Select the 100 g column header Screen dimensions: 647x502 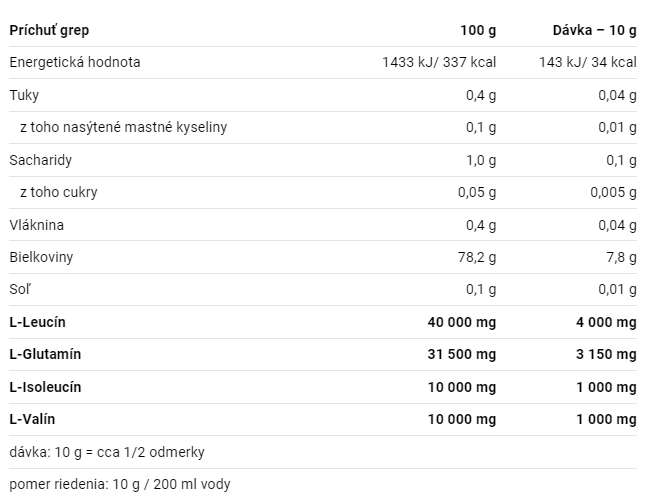tap(478, 30)
